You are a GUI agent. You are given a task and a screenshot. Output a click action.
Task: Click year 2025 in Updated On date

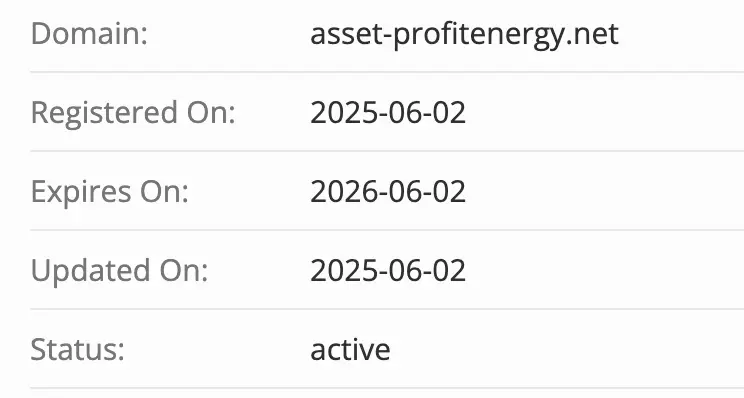pyautogui.click(x=342, y=271)
